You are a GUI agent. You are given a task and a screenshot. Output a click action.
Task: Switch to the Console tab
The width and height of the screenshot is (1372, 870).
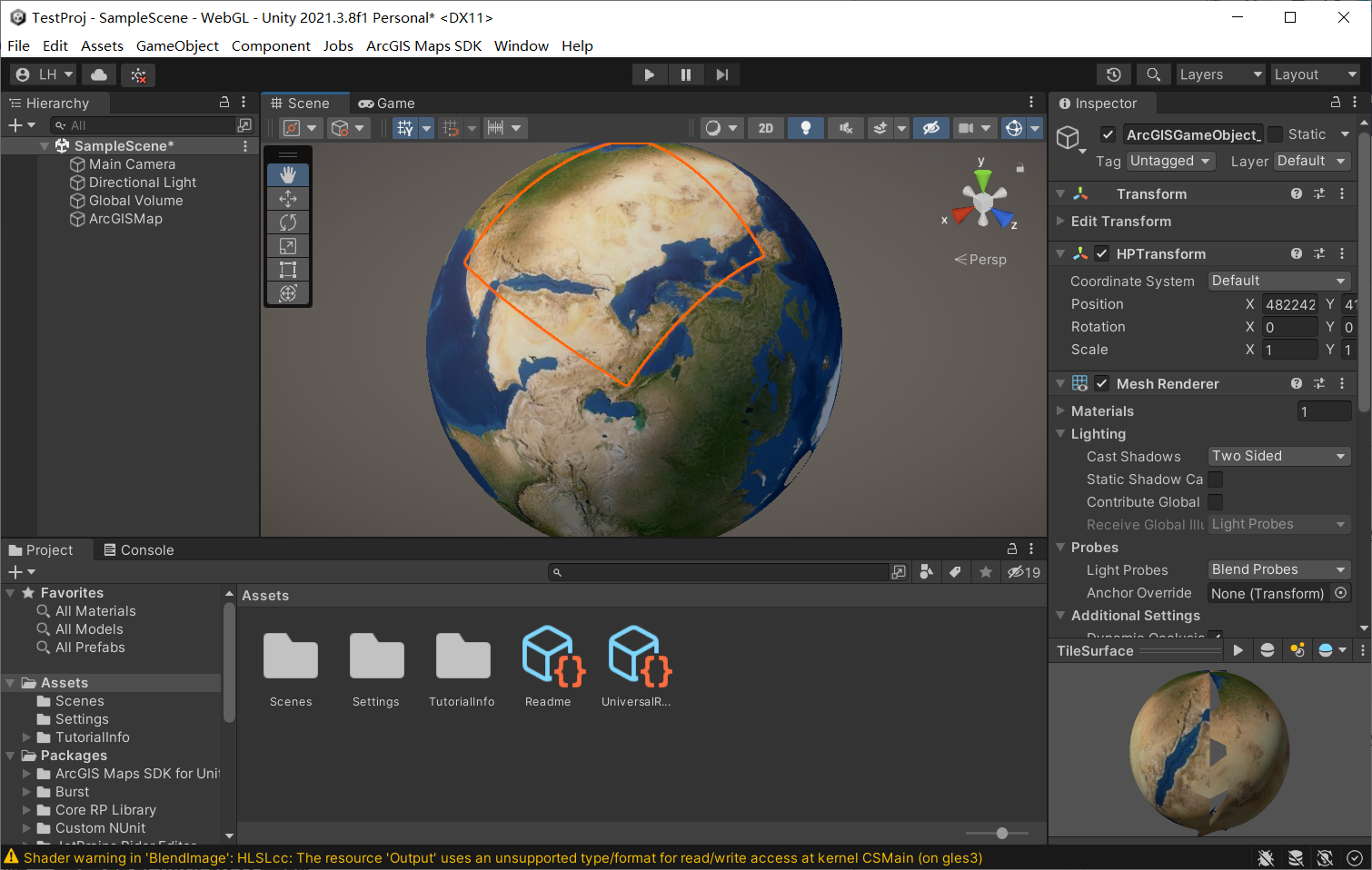point(138,550)
